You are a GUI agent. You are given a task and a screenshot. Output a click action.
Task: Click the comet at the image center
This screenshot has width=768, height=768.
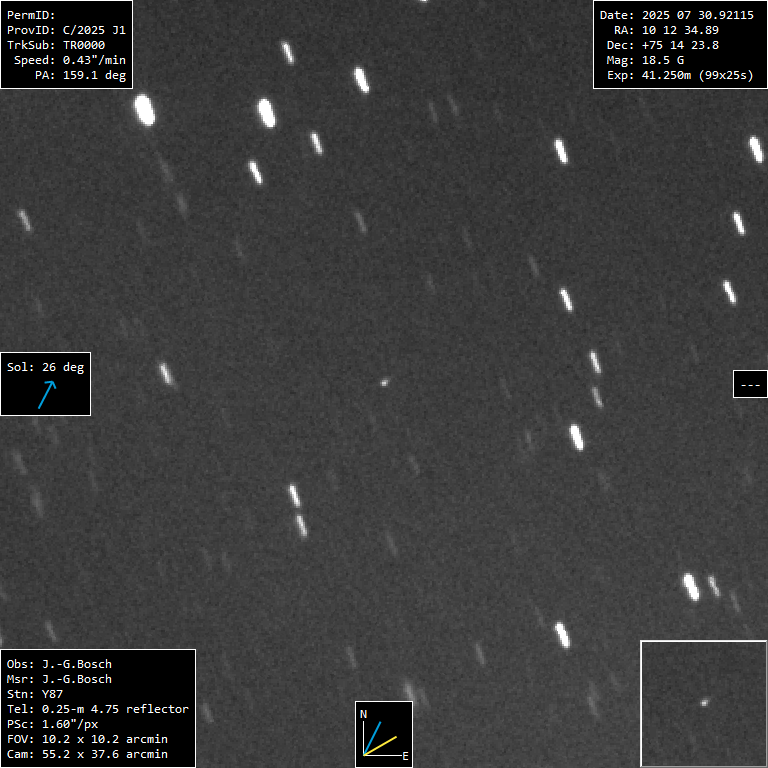pos(384,383)
